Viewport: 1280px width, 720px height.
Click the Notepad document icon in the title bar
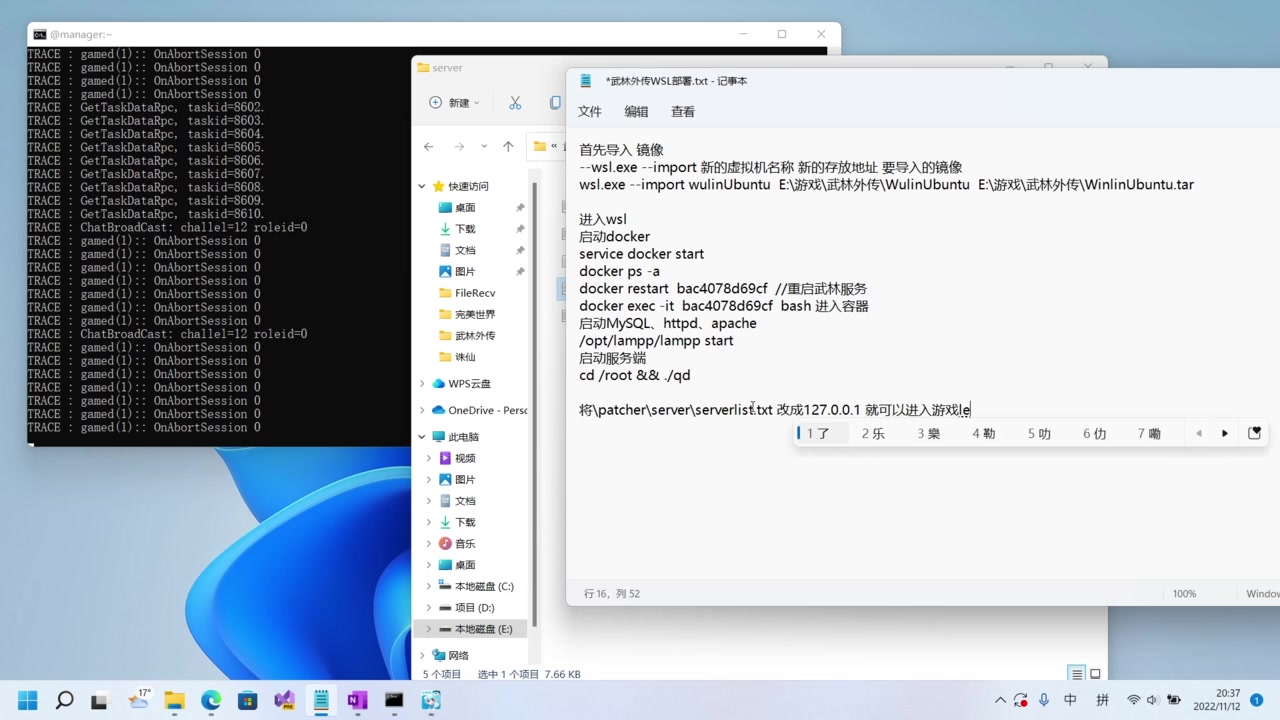585,80
